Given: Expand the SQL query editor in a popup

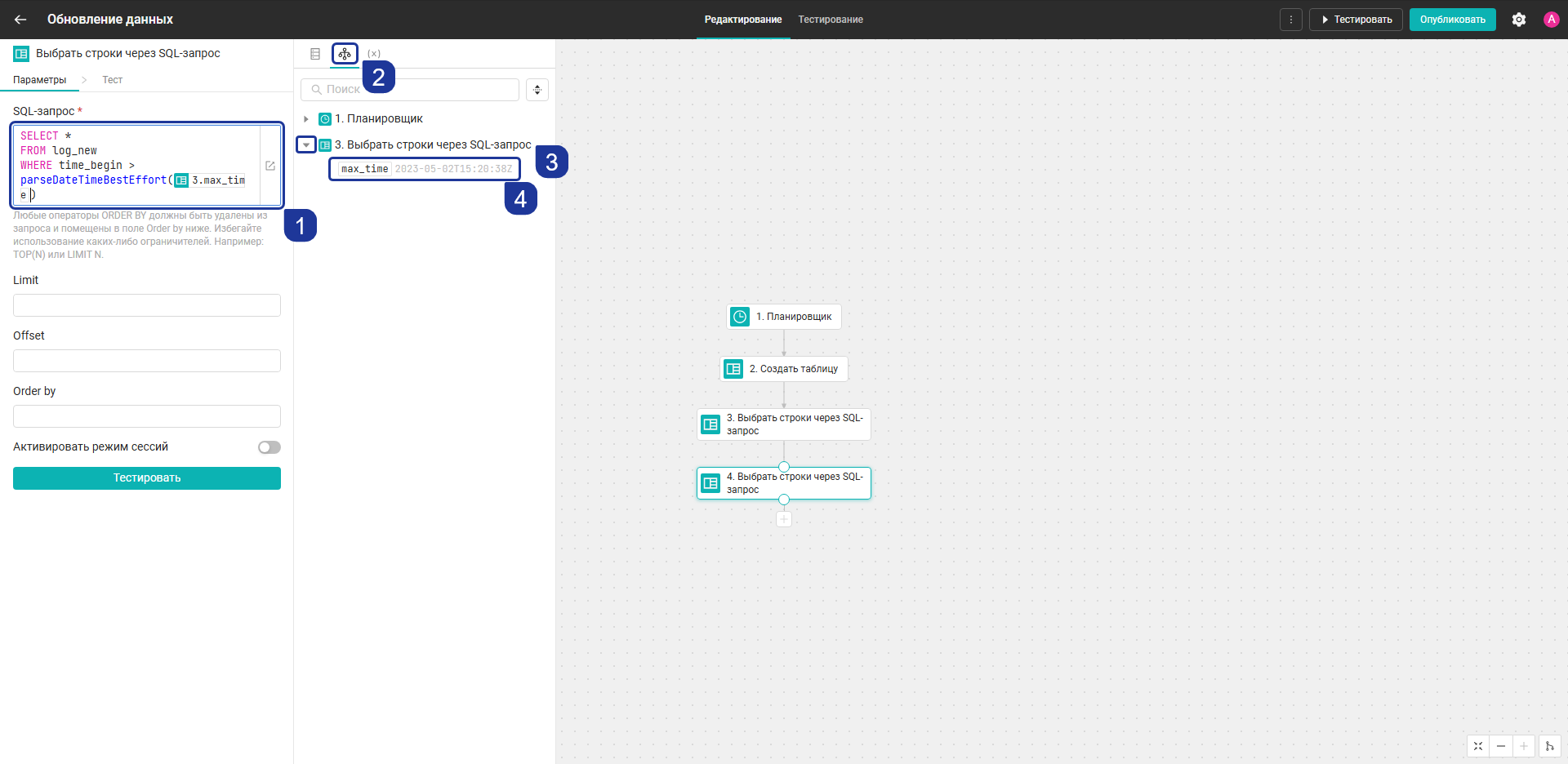Looking at the screenshot, I should coord(270,166).
